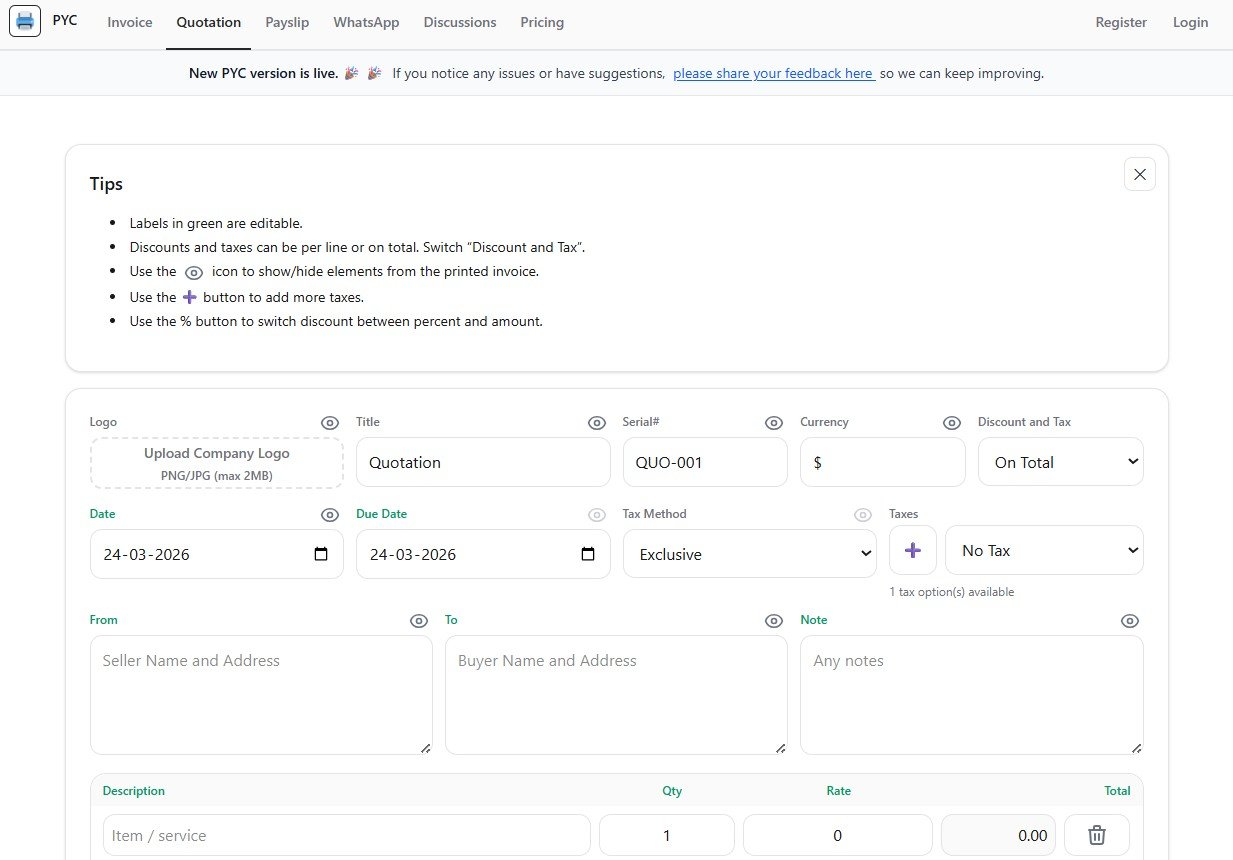Click the Title input field

483,462
